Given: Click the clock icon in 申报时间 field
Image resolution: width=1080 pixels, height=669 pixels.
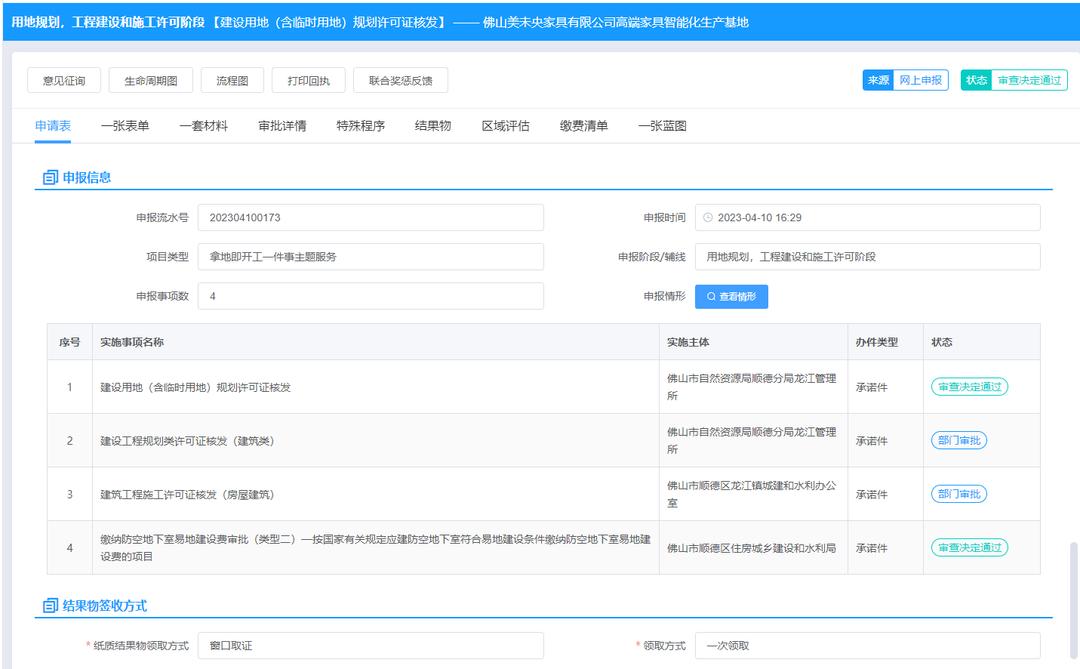Looking at the screenshot, I should point(708,218).
